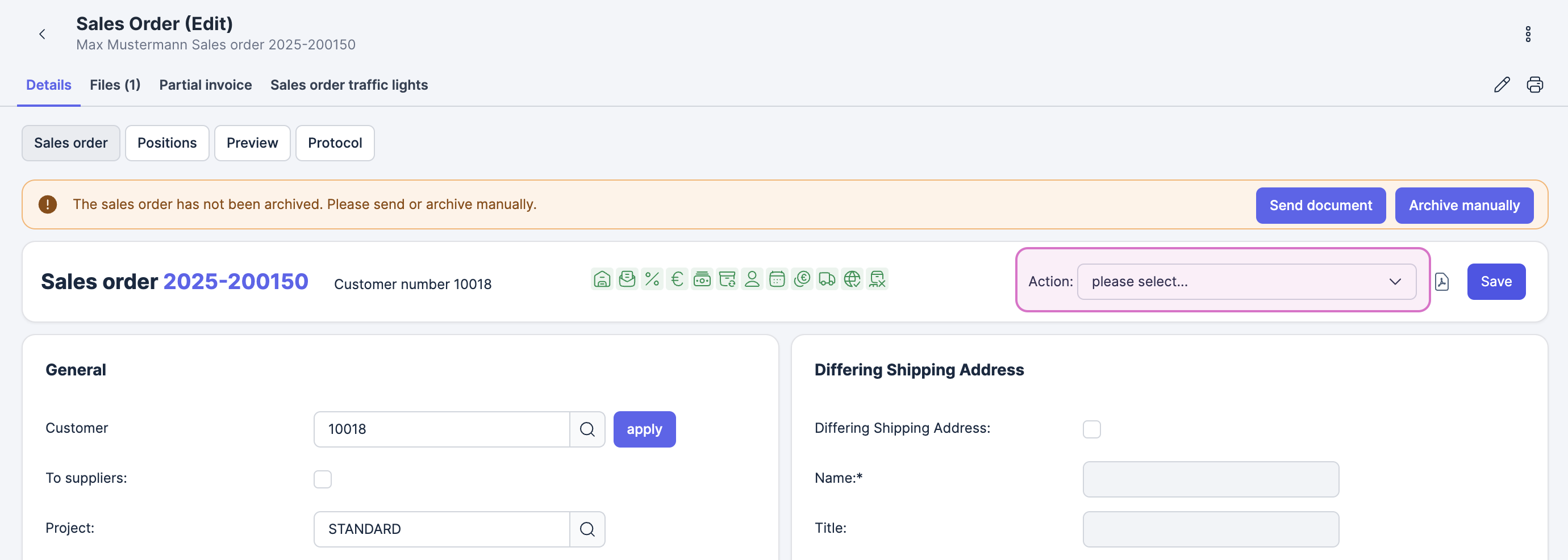Open the Action please select dropdown
Screen dimensions: 1568x560
(1246, 282)
